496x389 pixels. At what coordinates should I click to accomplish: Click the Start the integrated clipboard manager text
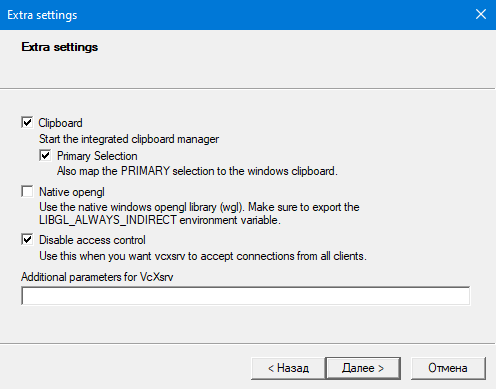tap(129, 139)
